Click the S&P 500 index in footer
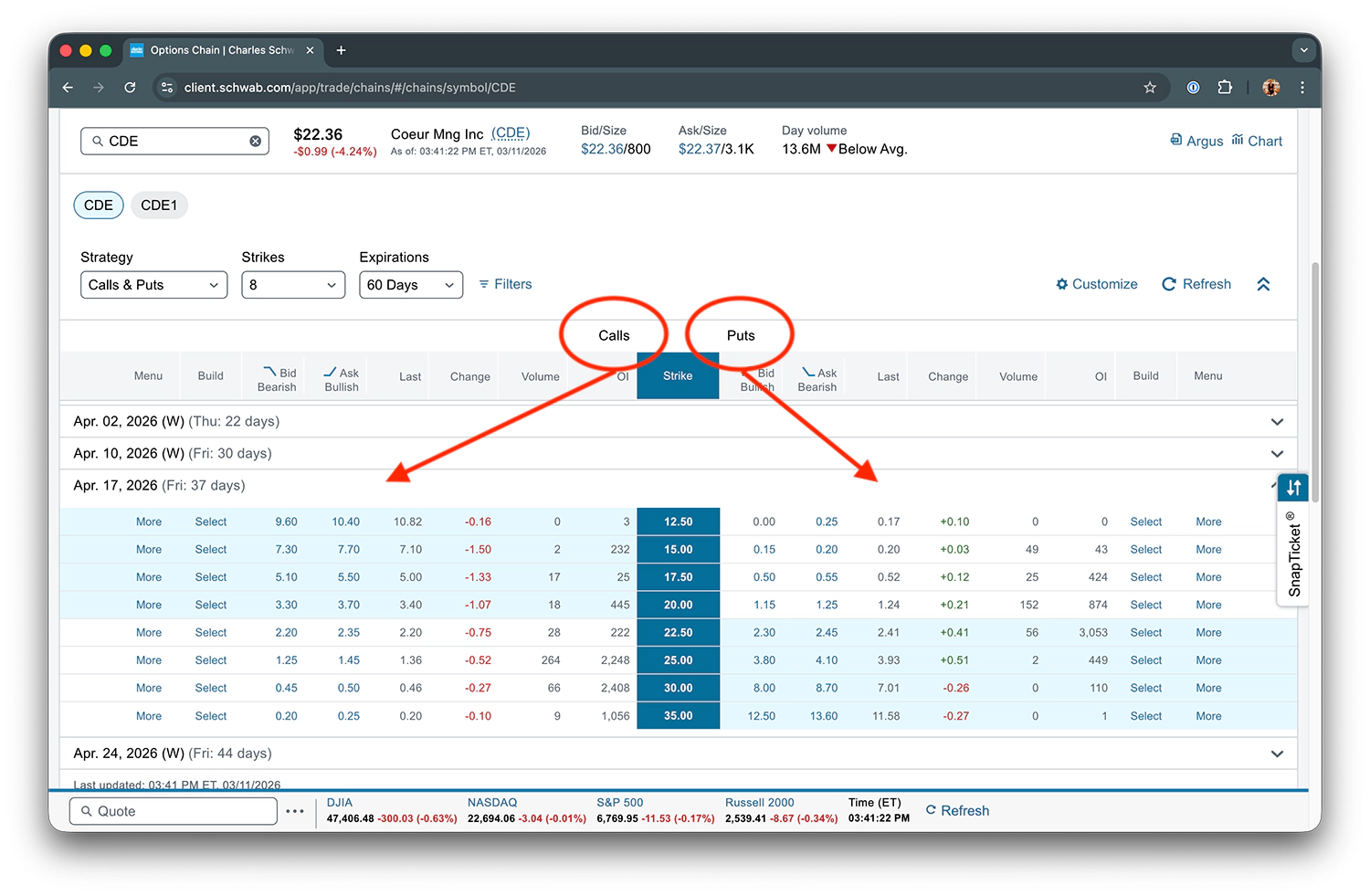This screenshot has width=1370, height=896. click(620, 803)
